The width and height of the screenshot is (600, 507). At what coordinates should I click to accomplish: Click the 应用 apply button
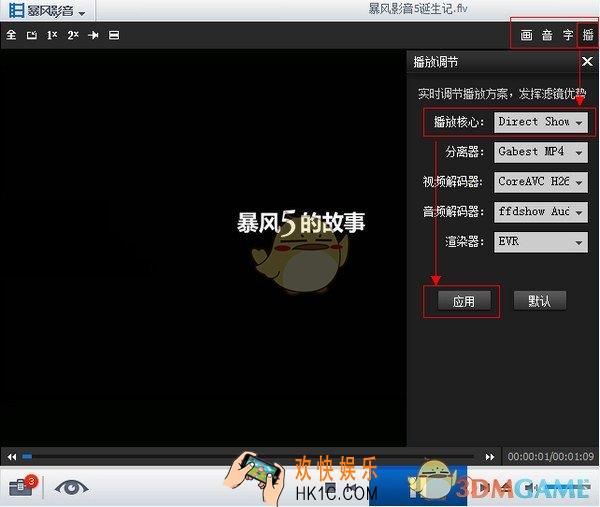coord(464,301)
